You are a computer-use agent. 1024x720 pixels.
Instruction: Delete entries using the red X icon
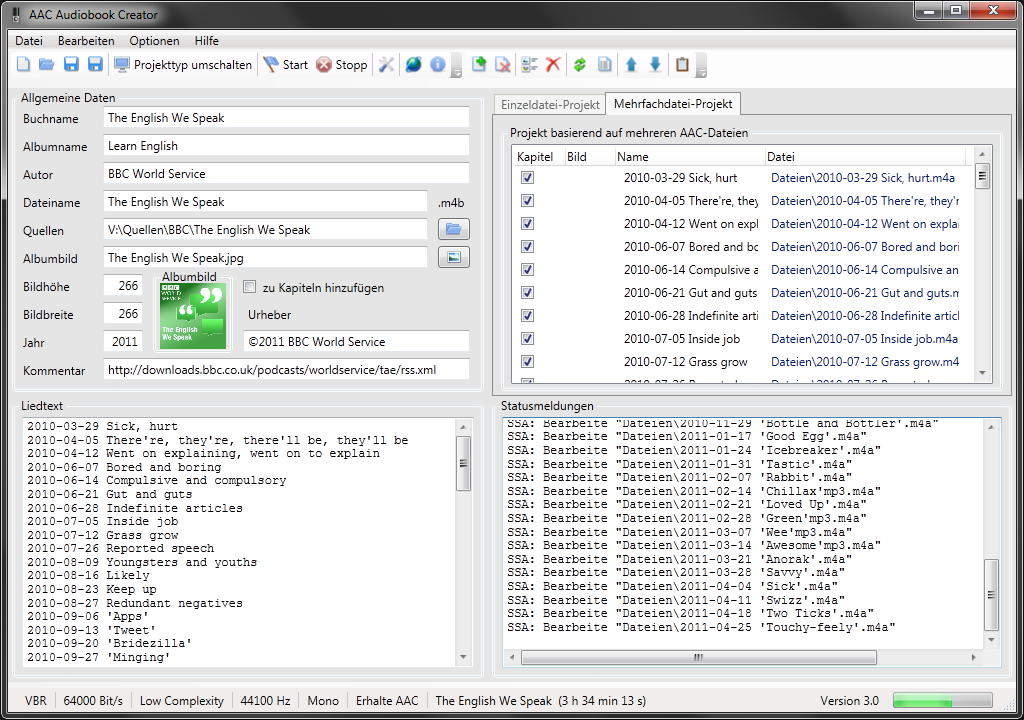(553, 65)
